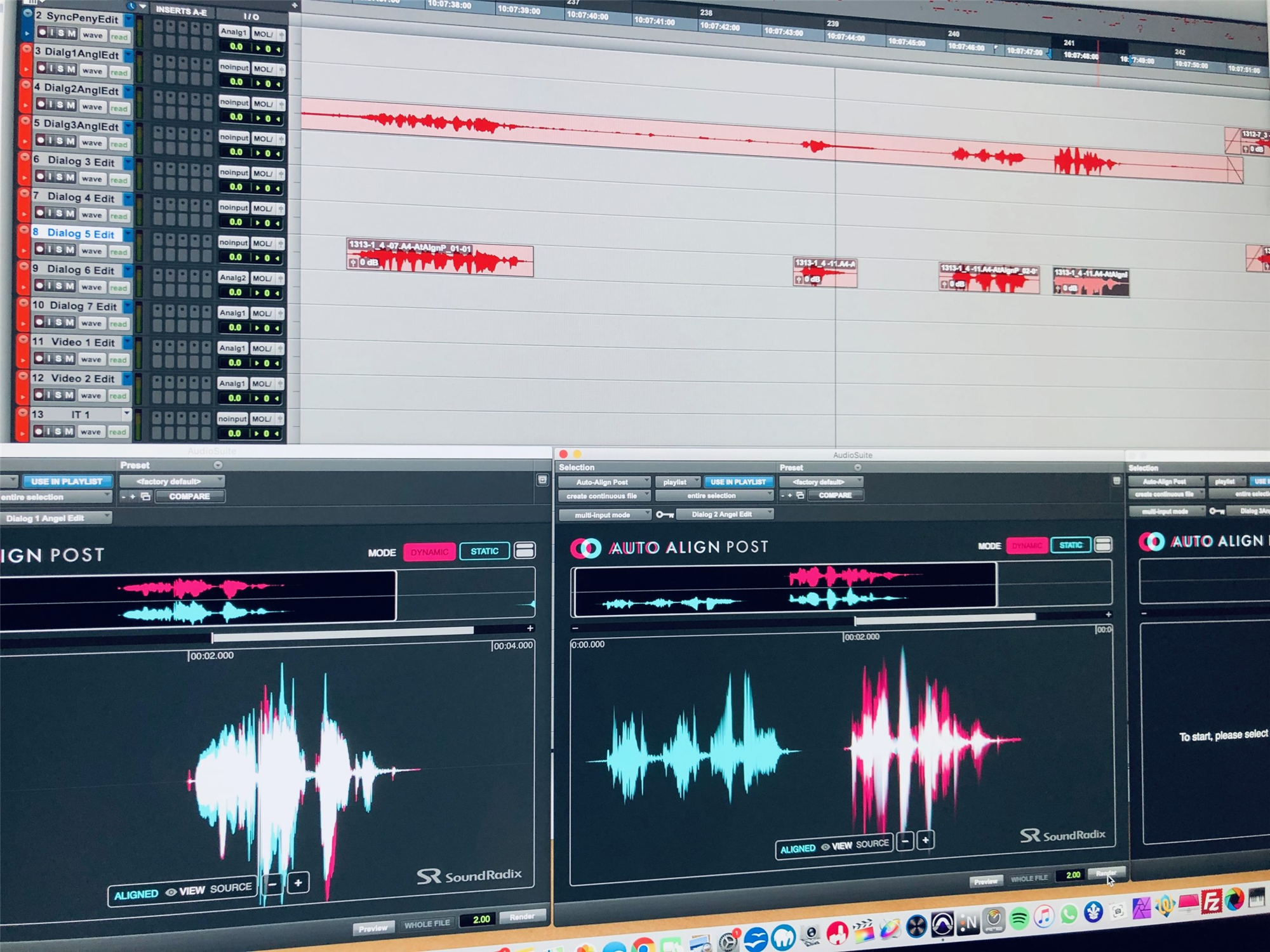Click the copy settings icon beside COMPARE in Dialog 2 Angel Edit window
1270x952 pixels.
click(800, 495)
